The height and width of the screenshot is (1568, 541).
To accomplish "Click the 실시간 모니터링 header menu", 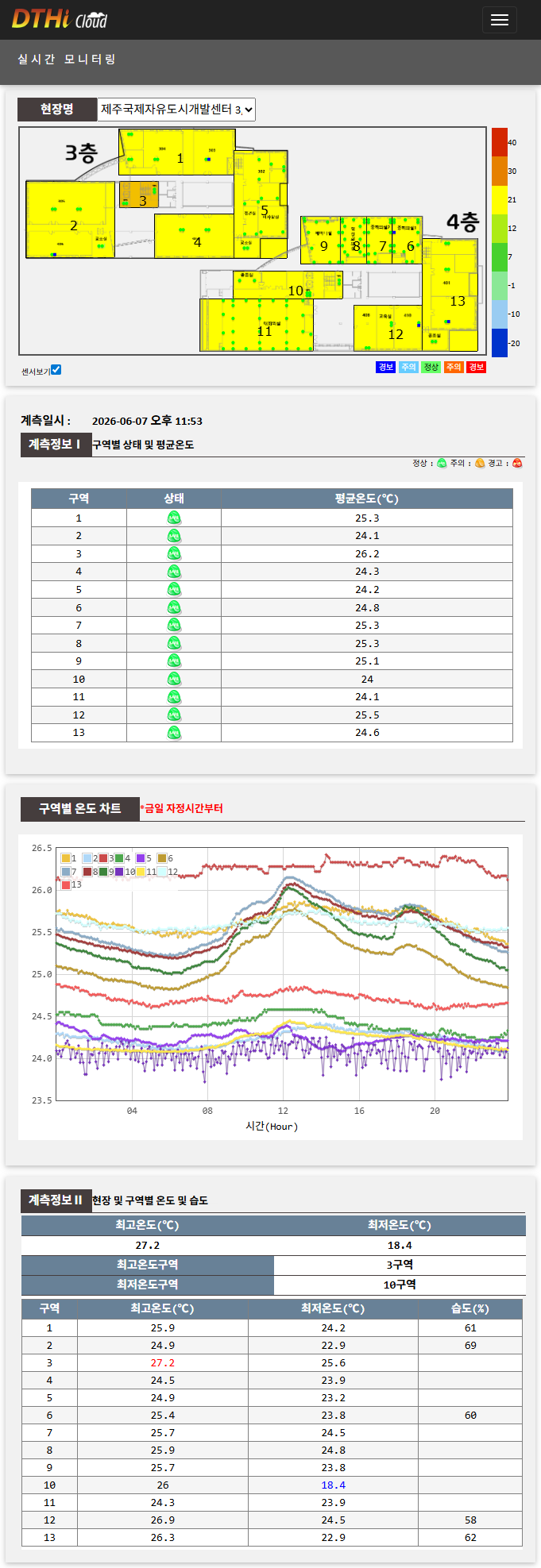I will (x=67, y=60).
